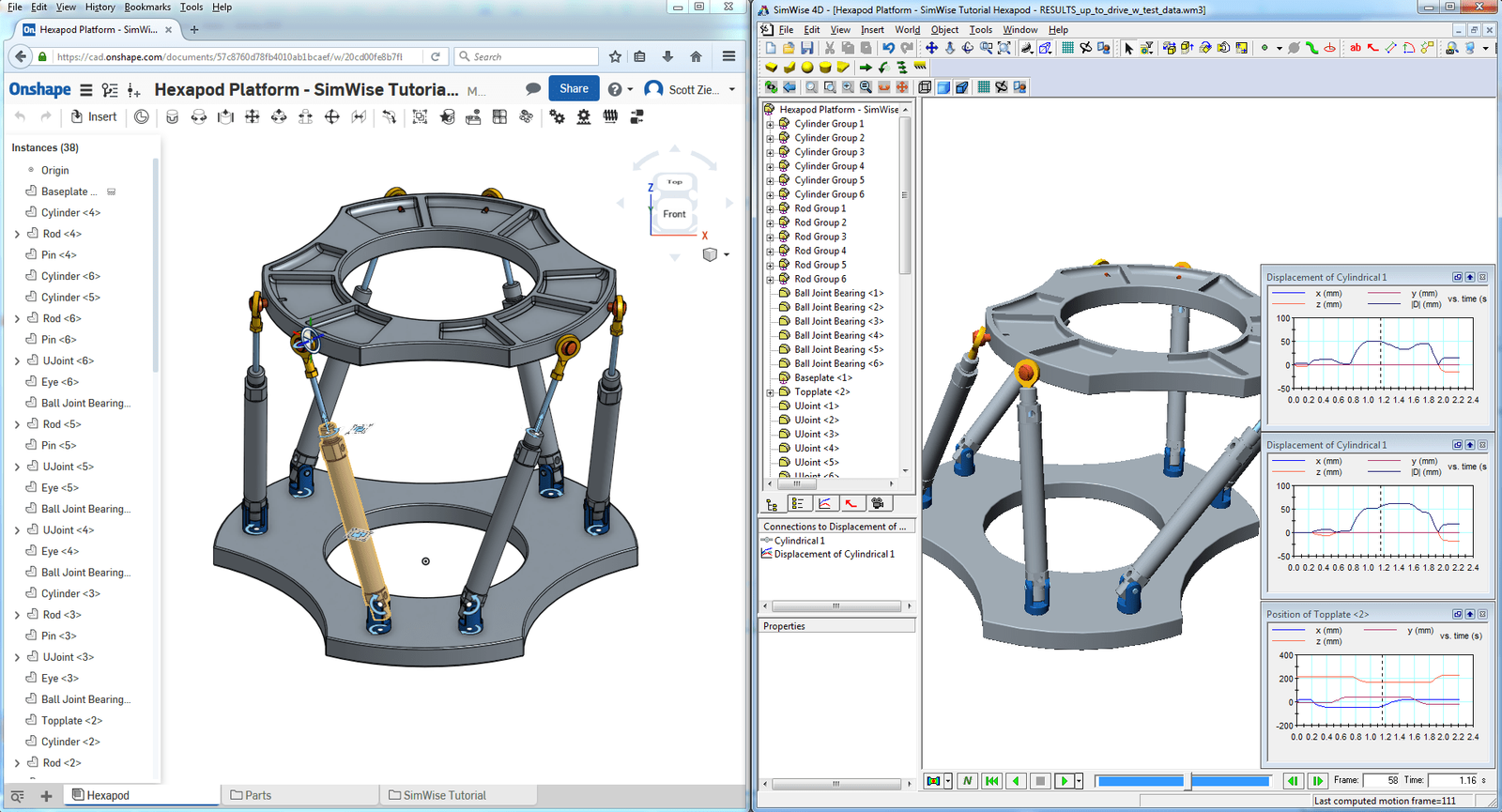
Task: Open the World menu in SimWise
Action: pos(907,30)
